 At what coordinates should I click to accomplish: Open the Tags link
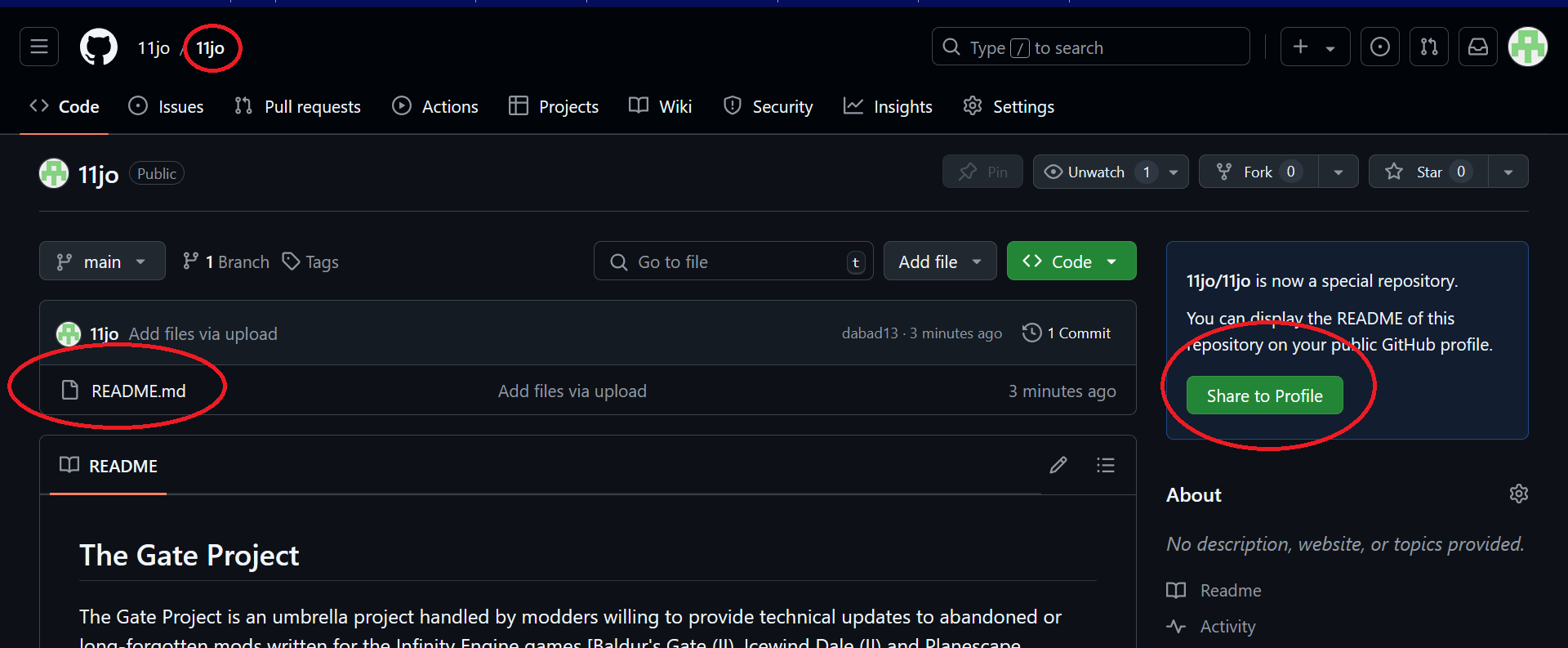310,261
